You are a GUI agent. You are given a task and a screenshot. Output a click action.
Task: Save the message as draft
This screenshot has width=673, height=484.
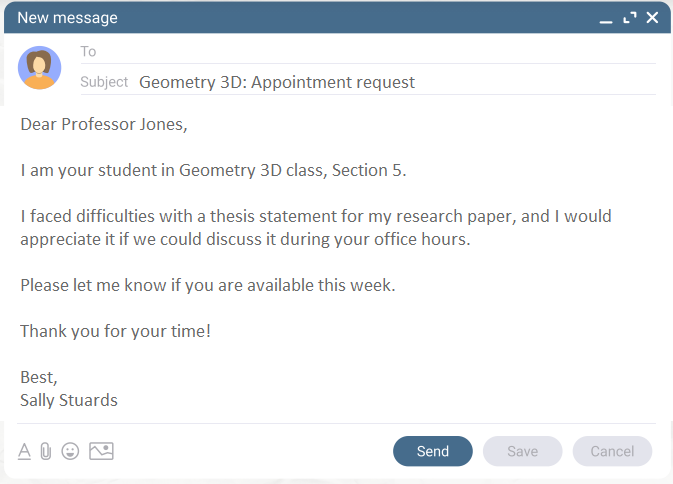[522, 451]
